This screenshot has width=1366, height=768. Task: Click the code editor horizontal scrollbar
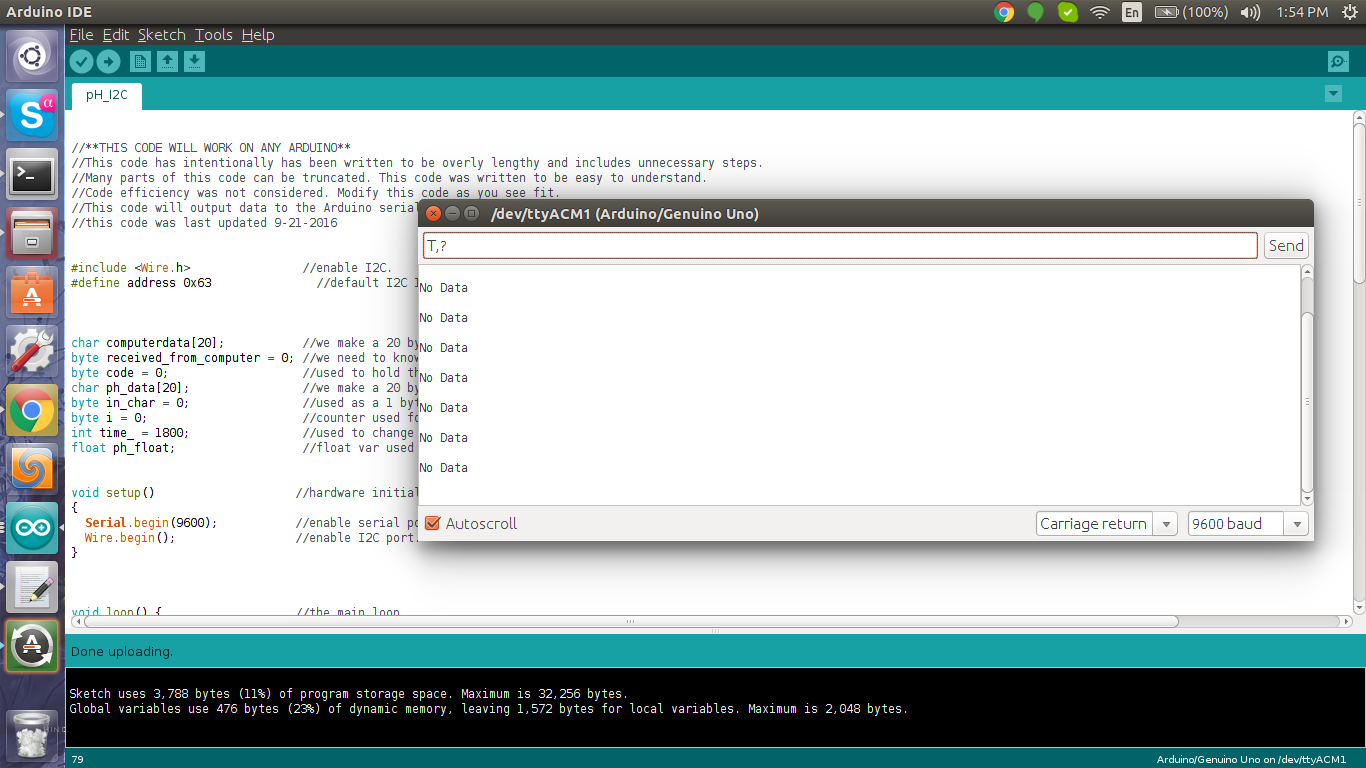pos(629,621)
